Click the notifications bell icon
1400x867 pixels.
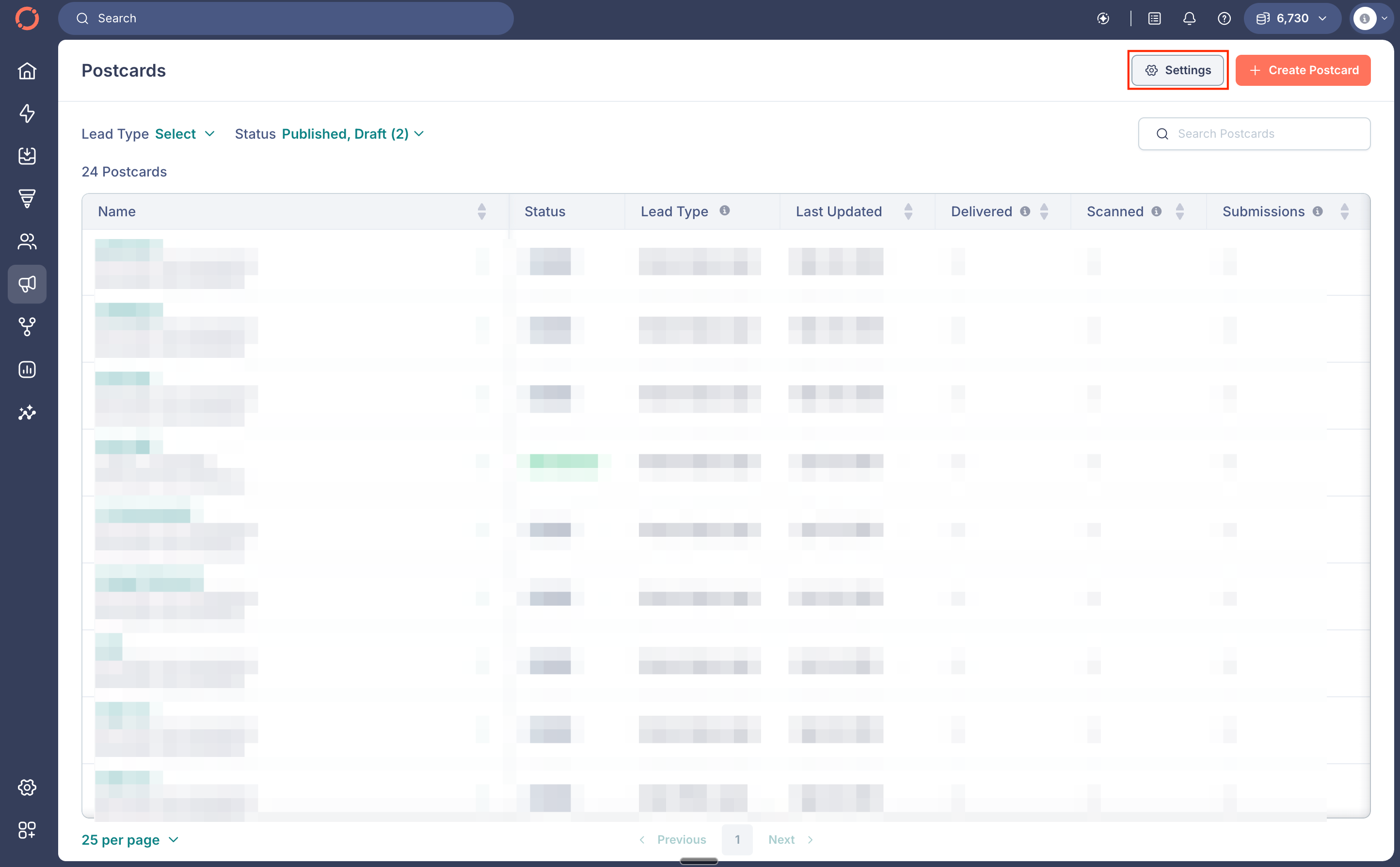pos(1189,18)
